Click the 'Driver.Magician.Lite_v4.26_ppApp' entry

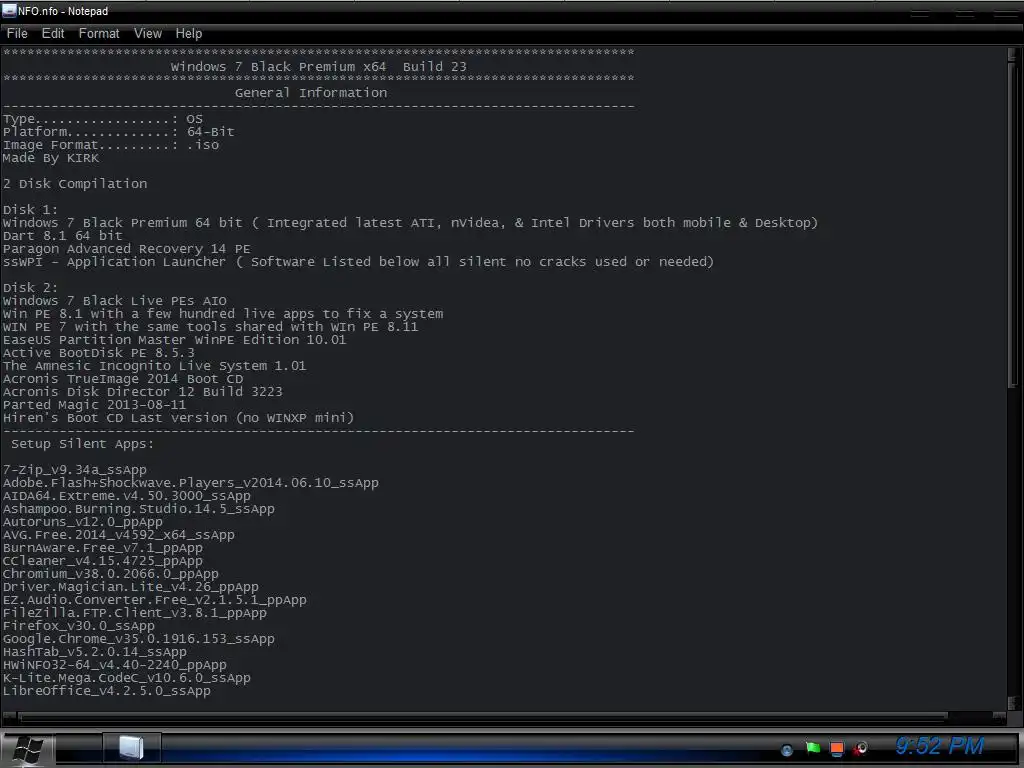point(131,586)
